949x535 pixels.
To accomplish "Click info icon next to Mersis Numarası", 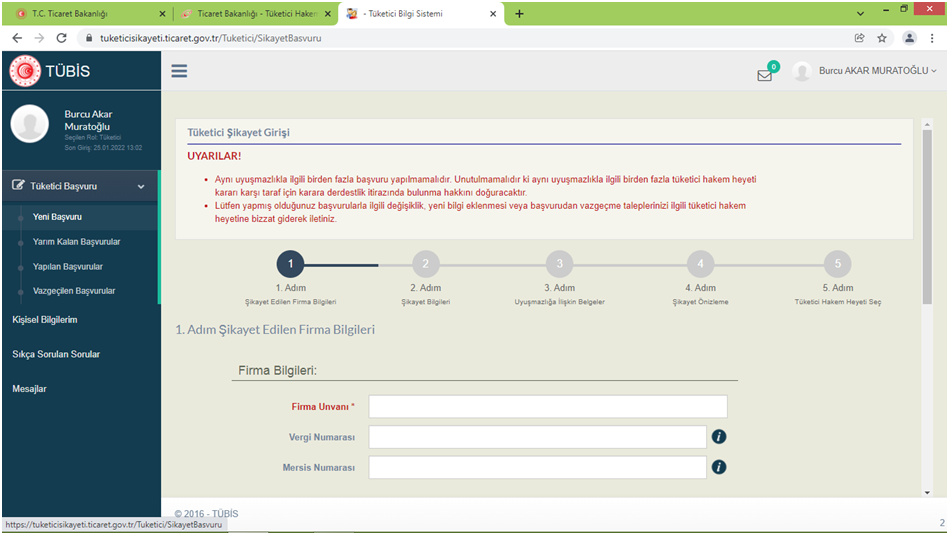I will [718, 467].
